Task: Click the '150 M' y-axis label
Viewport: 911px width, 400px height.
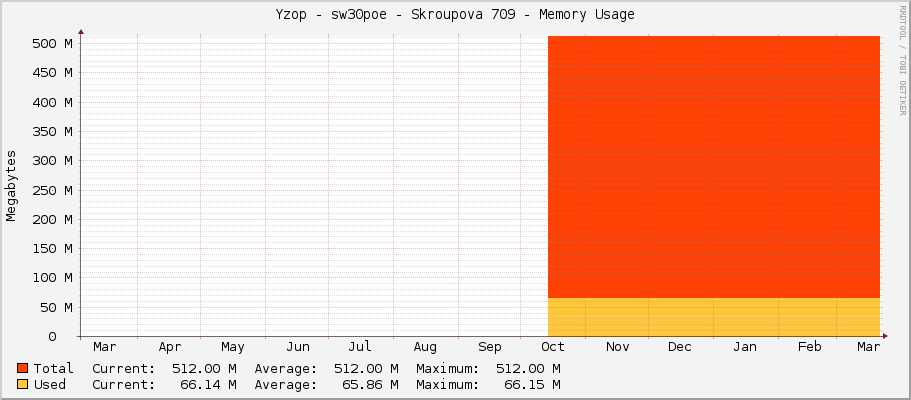Action: click(53, 248)
